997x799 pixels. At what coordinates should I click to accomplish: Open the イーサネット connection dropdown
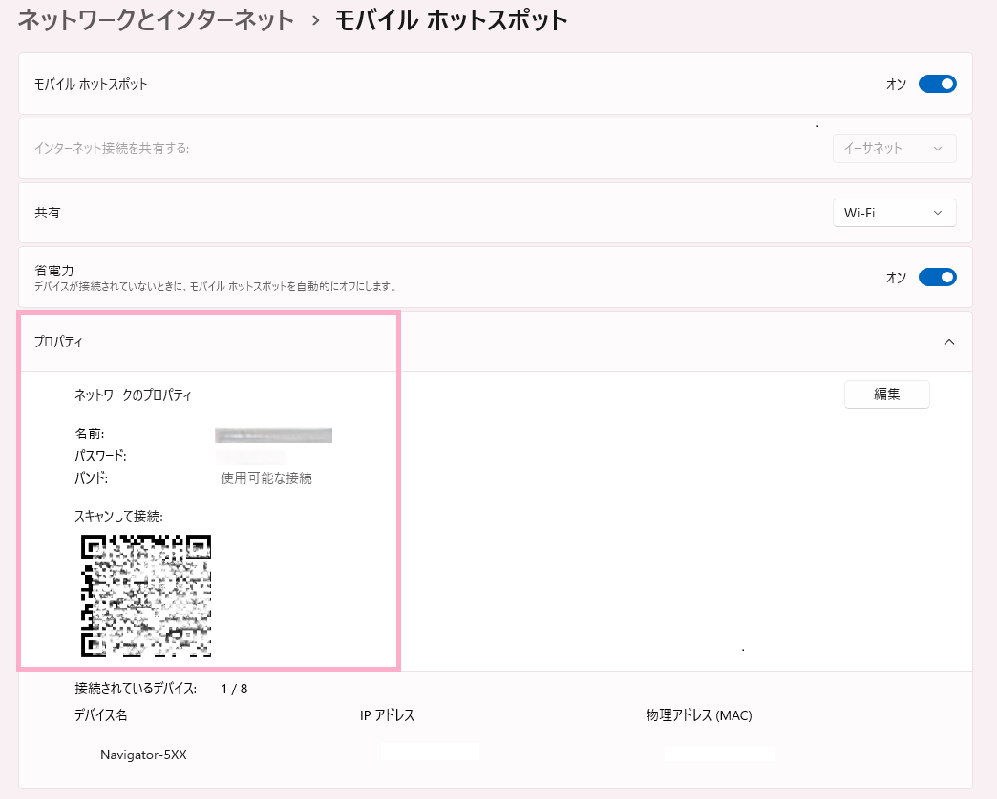tap(894, 148)
